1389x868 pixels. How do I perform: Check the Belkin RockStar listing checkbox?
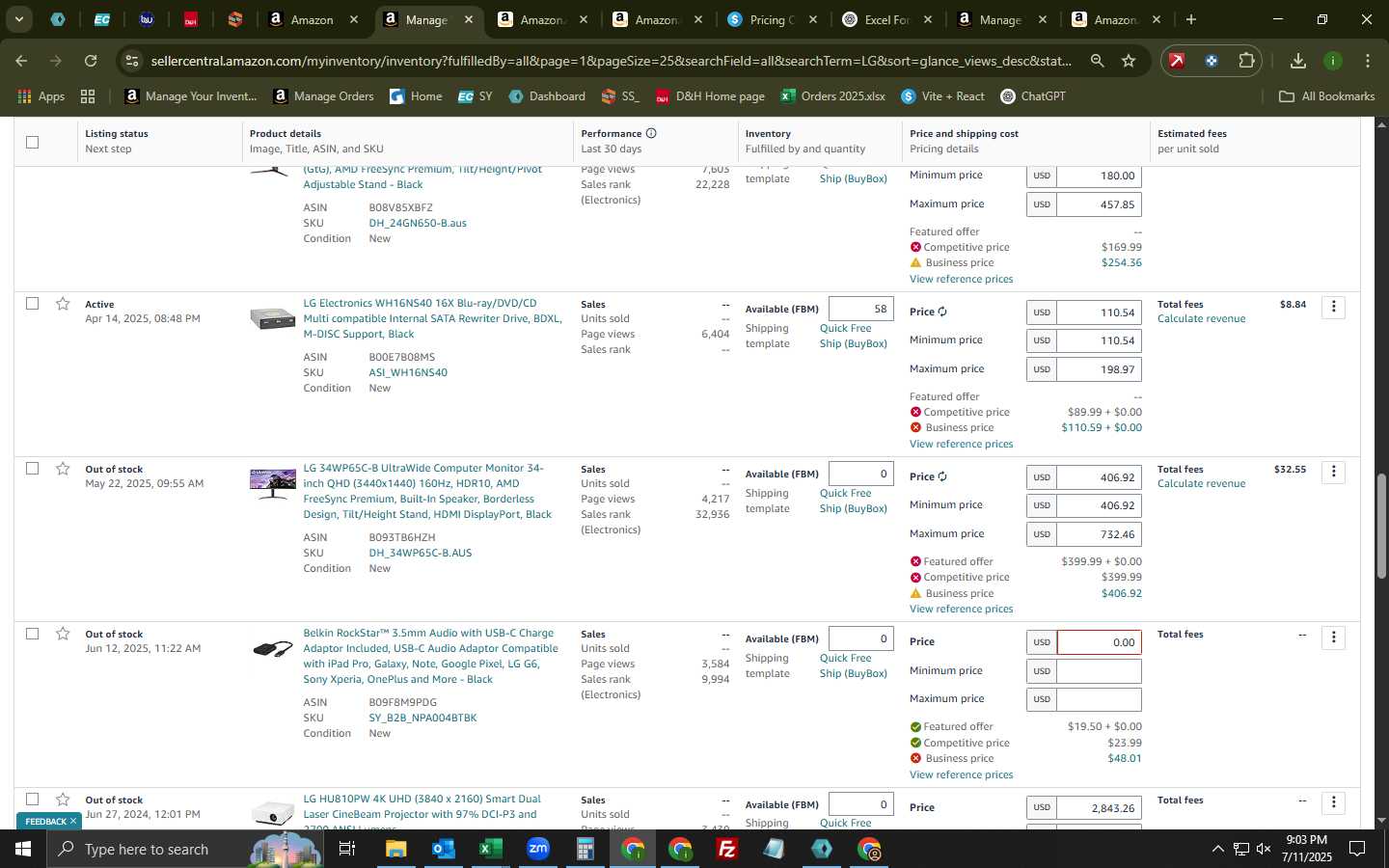(32, 634)
